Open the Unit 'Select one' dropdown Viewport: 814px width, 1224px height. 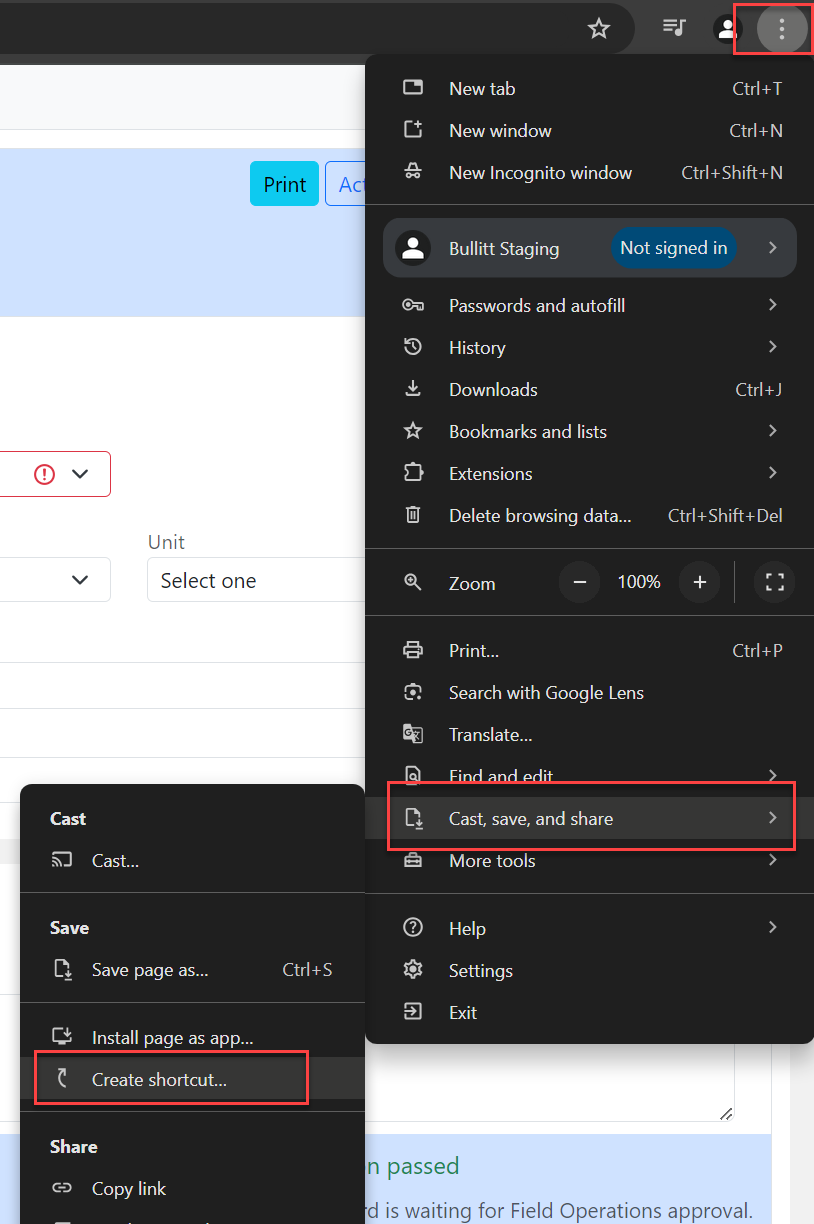click(x=255, y=581)
